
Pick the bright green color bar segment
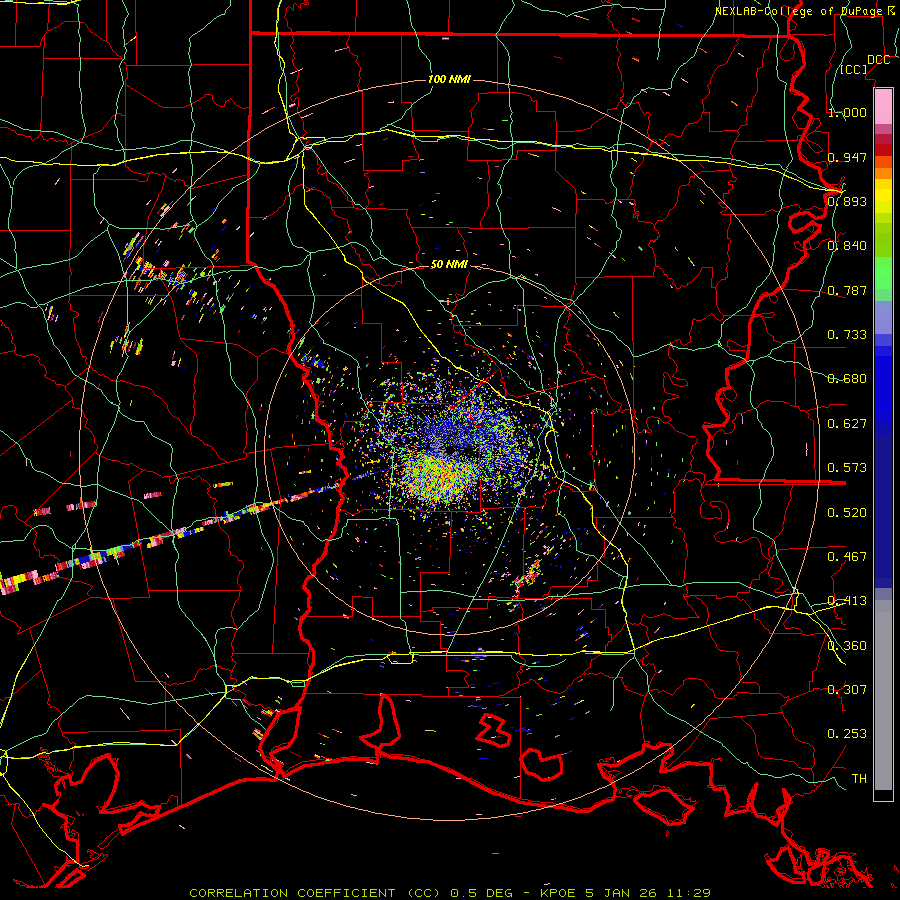[883, 273]
